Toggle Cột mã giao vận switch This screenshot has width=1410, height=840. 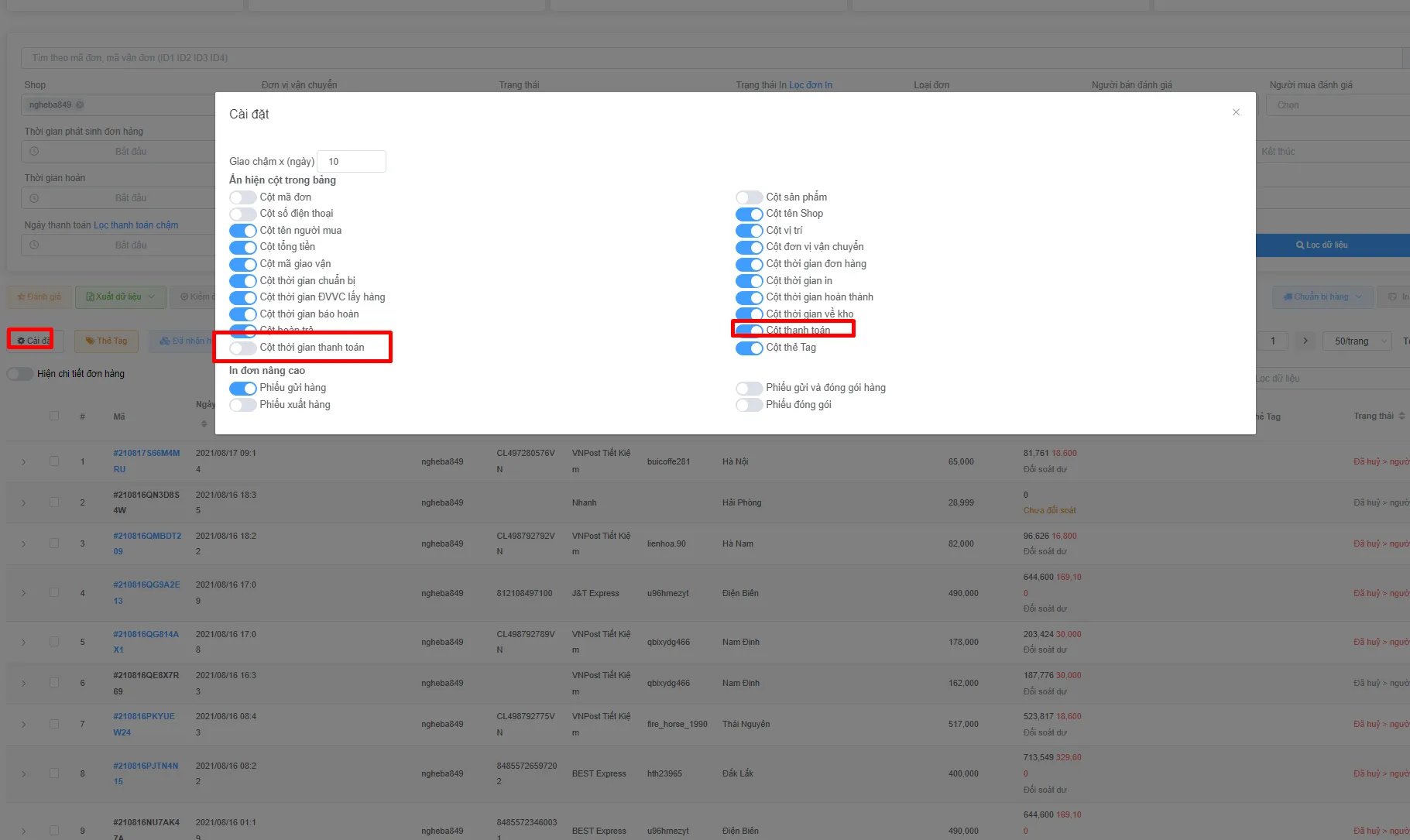click(x=242, y=264)
